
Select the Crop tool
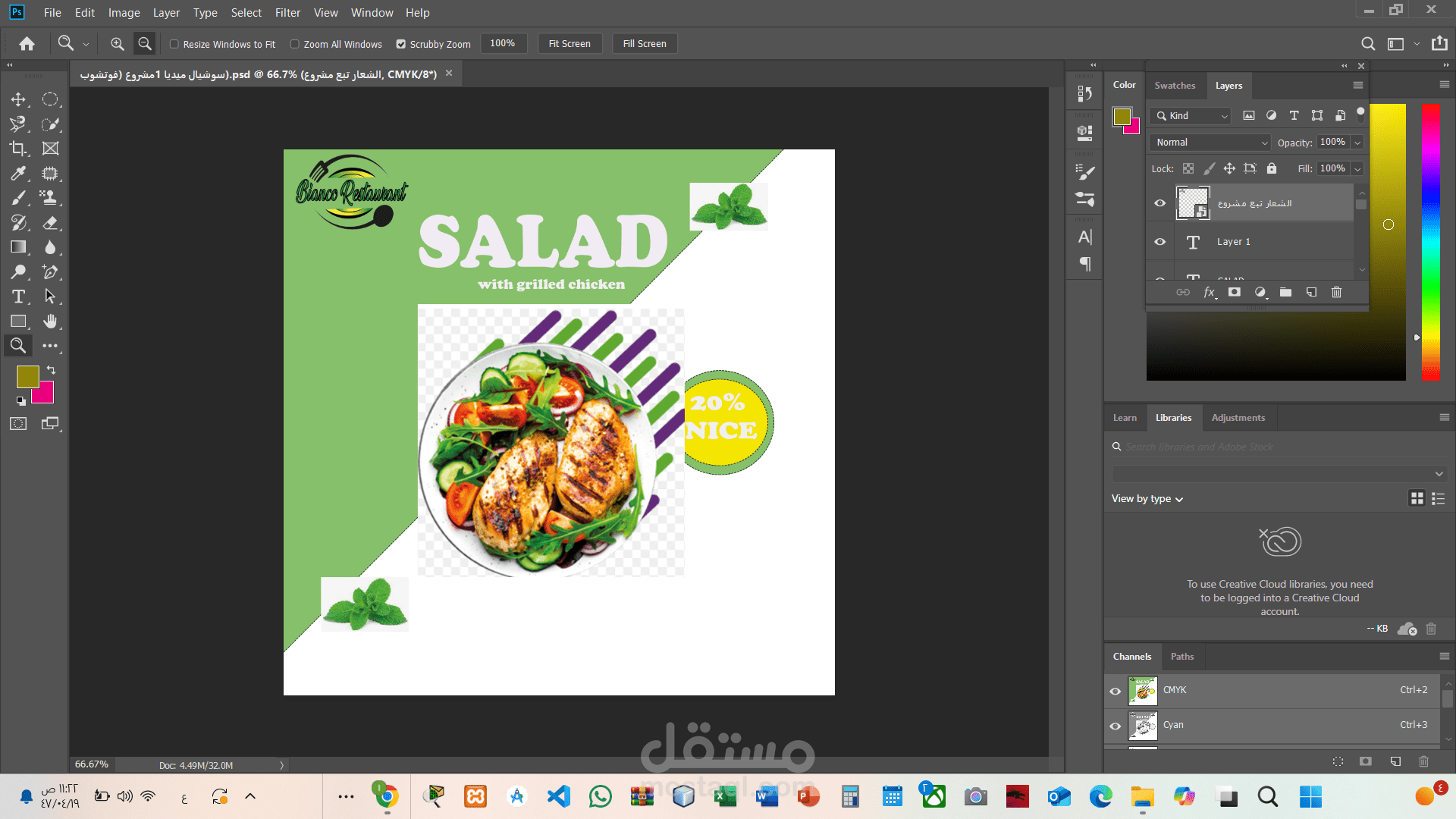pyautogui.click(x=18, y=149)
